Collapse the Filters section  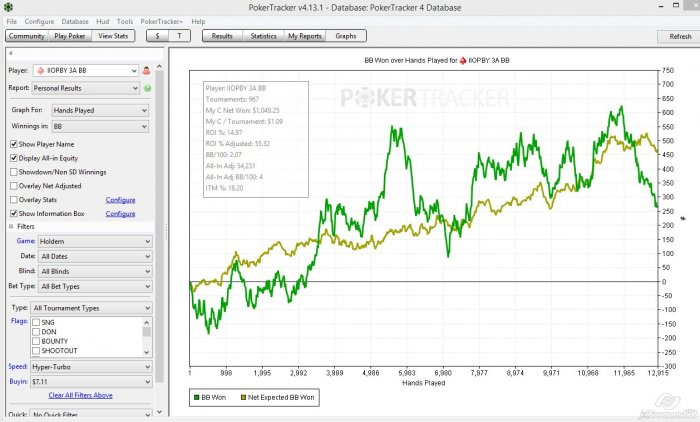[11, 227]
